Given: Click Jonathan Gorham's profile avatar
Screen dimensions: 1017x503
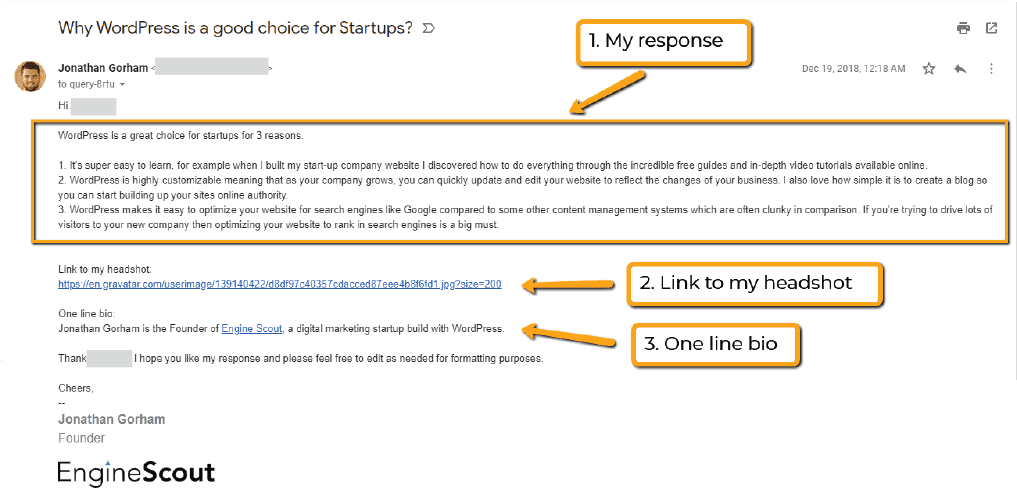Looking at the screenshot, I should point(28,75).
